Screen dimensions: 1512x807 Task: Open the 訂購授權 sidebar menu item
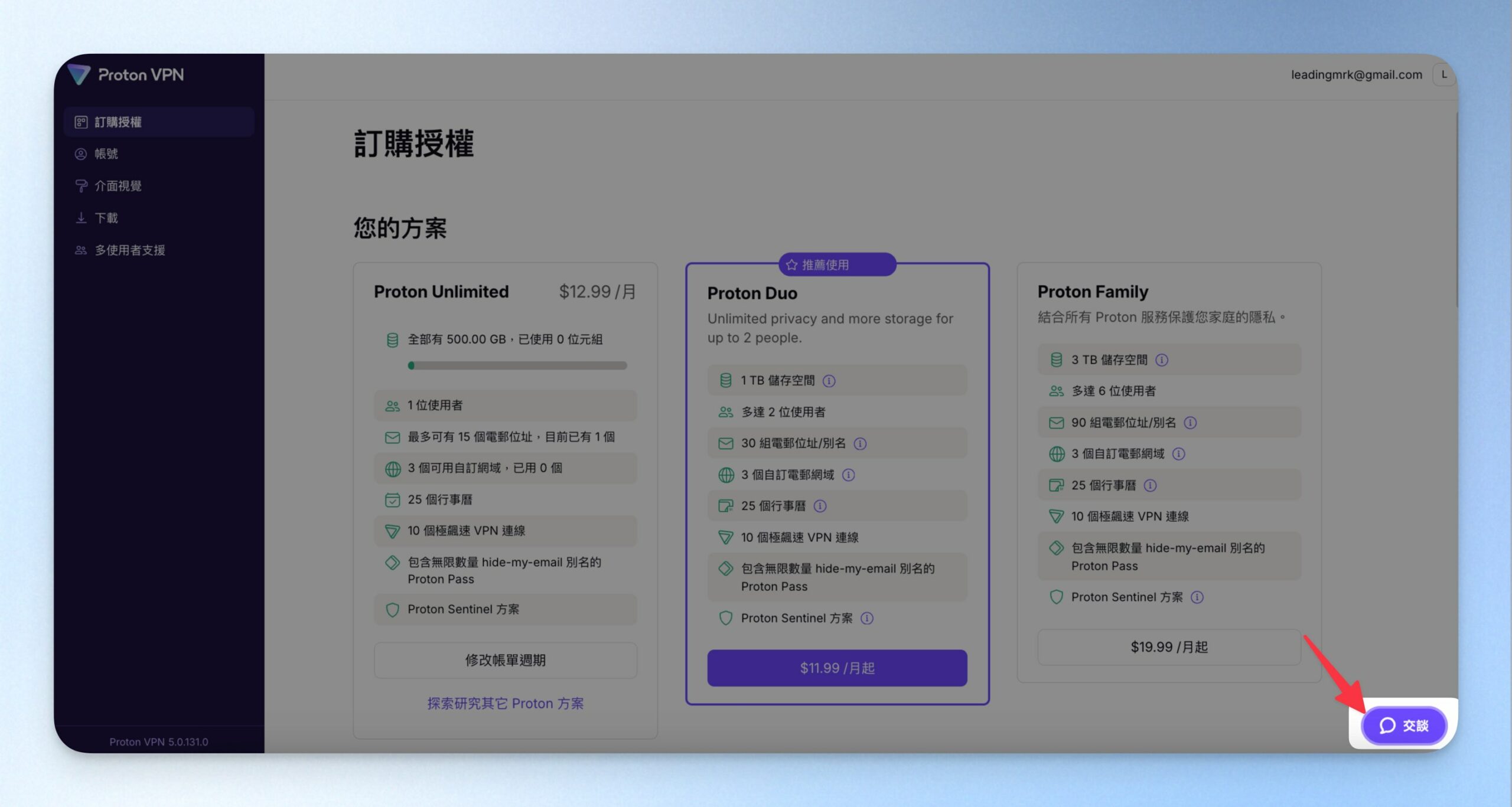[158, 122]
